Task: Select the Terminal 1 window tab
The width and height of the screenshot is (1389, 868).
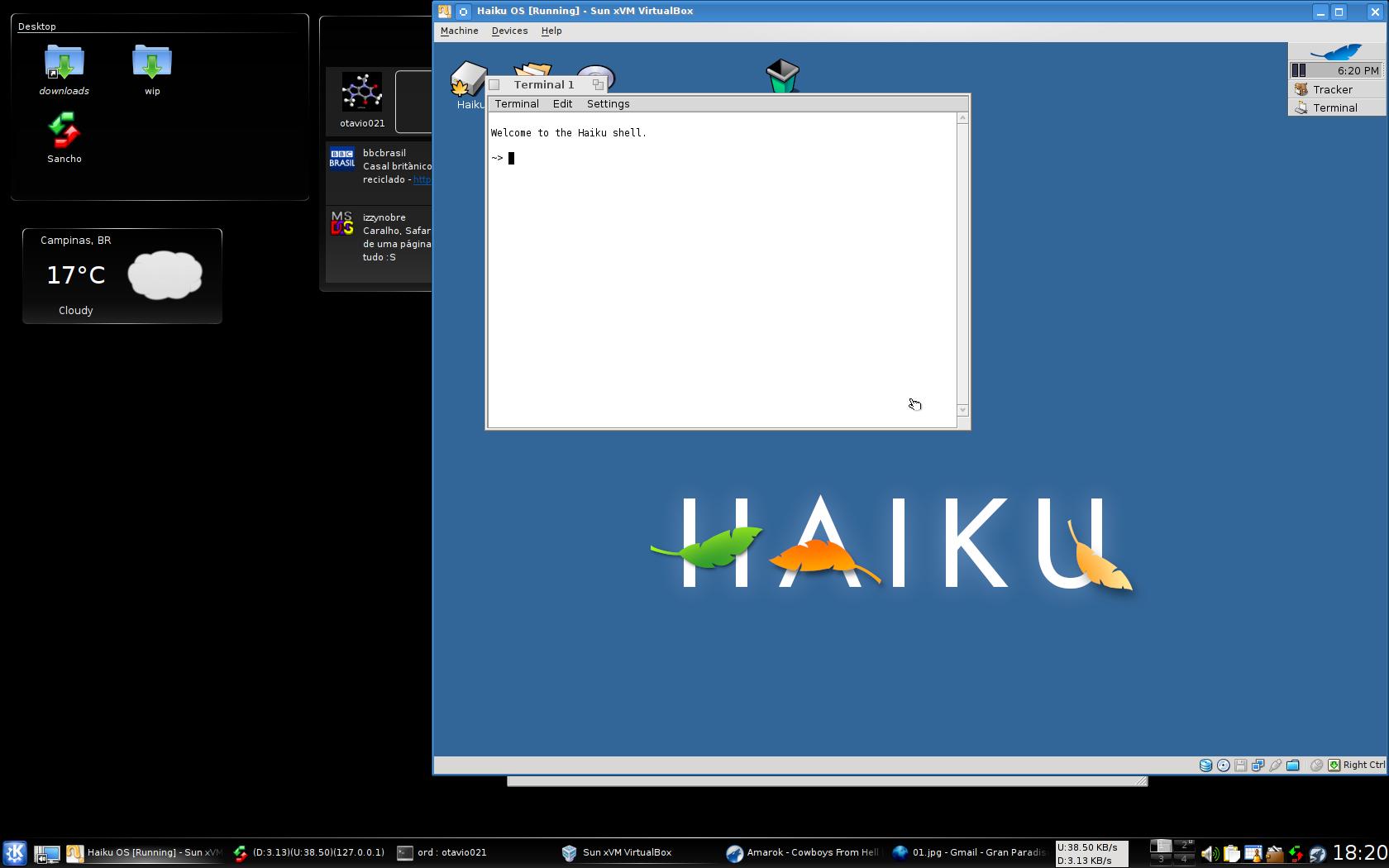Action: (544, 84)
